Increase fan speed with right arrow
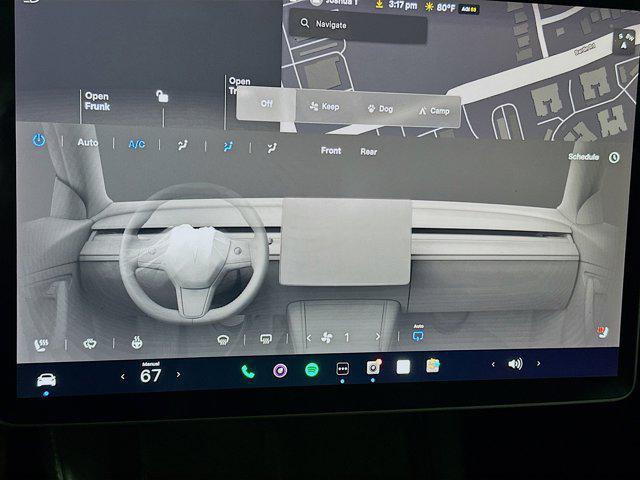 tap(378, 337)
